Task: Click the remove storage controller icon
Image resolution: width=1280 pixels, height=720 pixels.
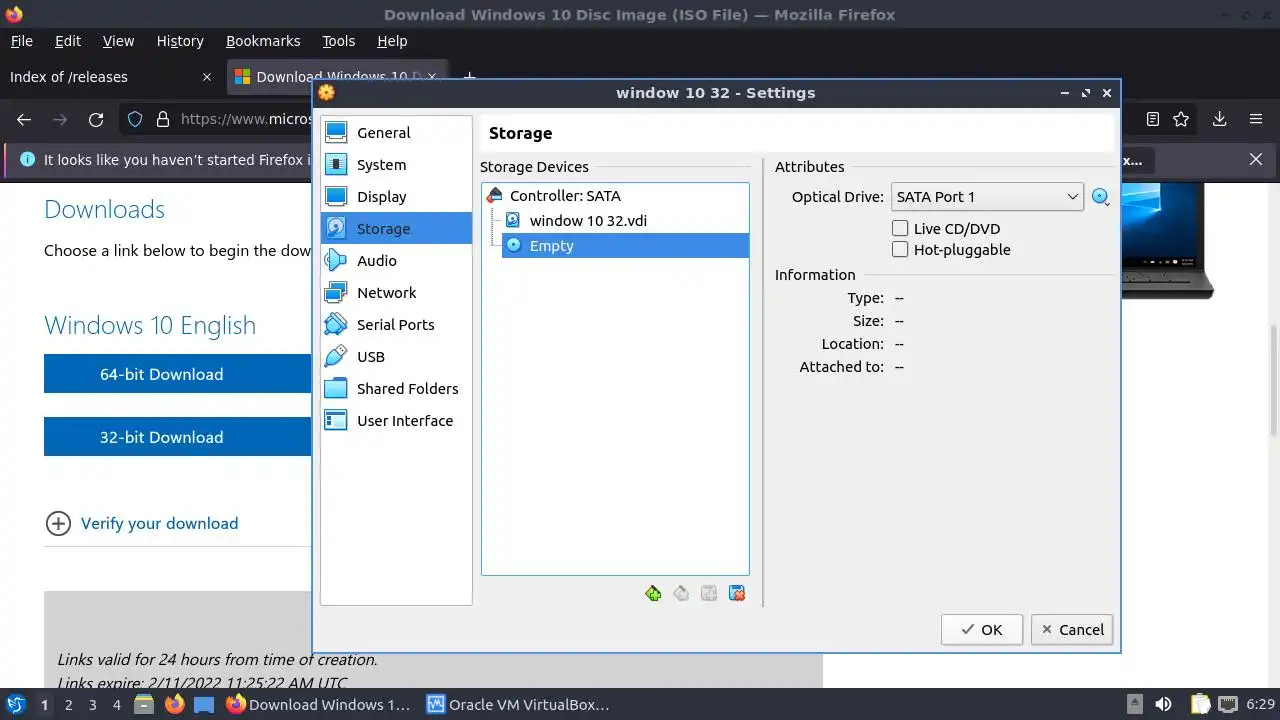Action: coord(681,593)
